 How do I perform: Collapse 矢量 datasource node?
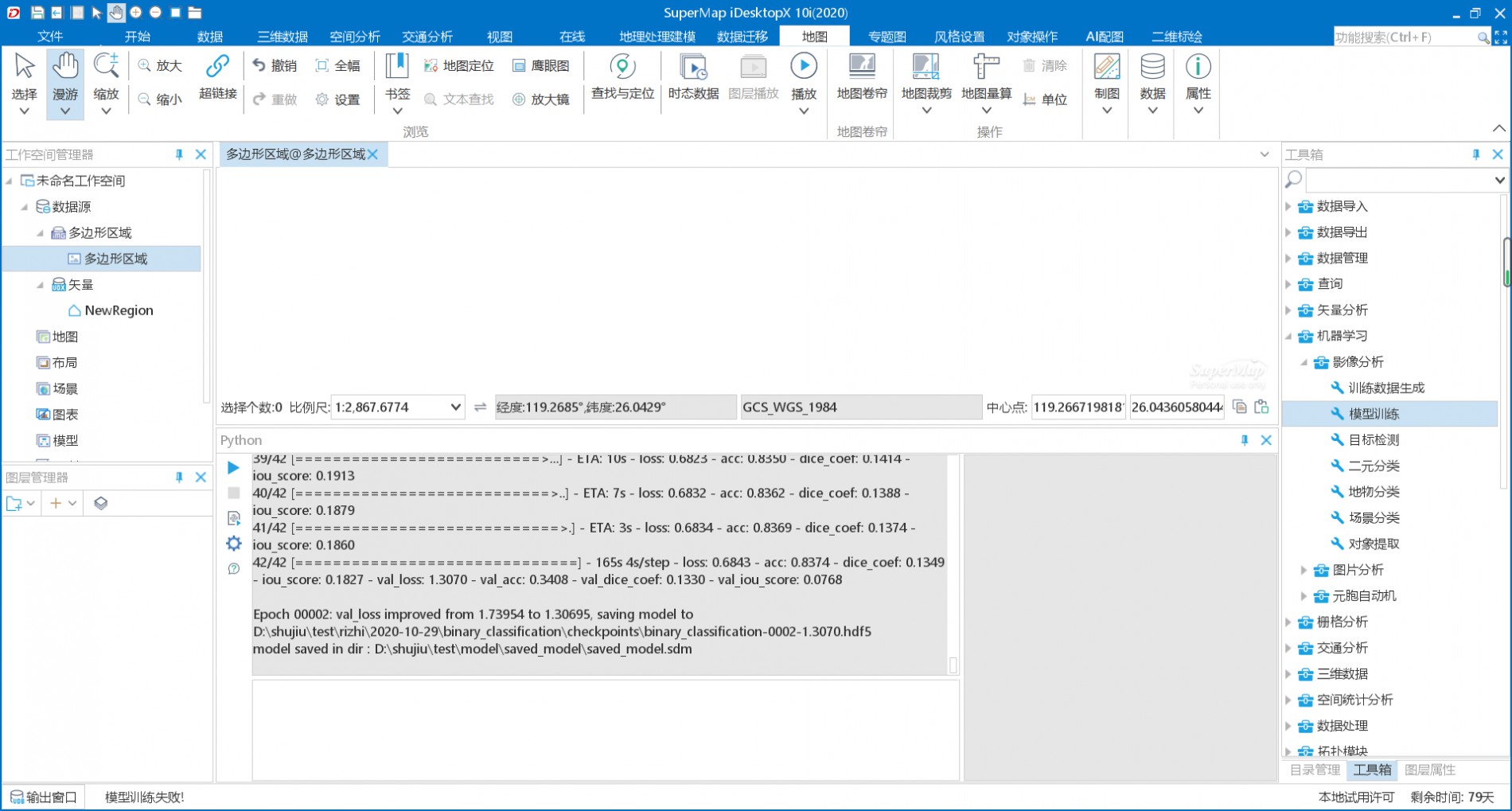[x=40, y=285]
